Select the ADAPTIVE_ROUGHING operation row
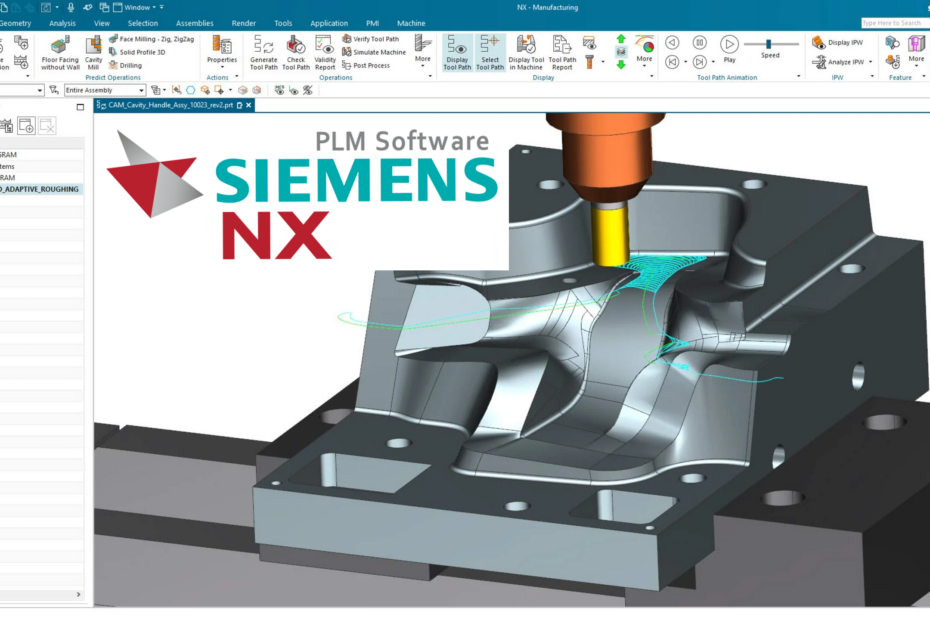930x620 pixels. pyautogui.click(x=42, y=189)
